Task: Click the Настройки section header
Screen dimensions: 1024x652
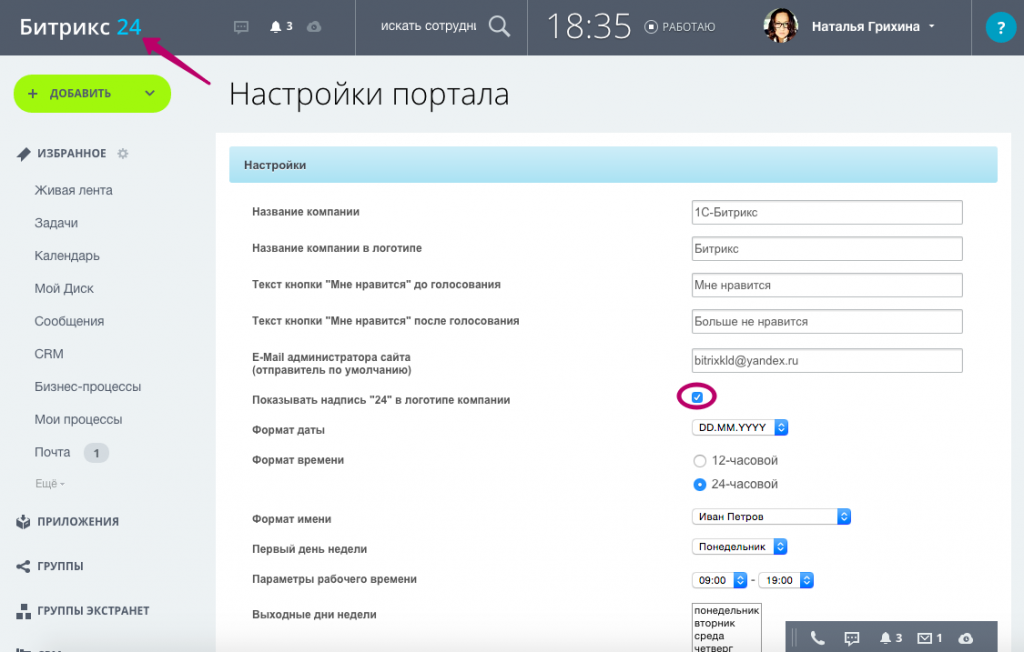Action: click(x=613, y=165)
